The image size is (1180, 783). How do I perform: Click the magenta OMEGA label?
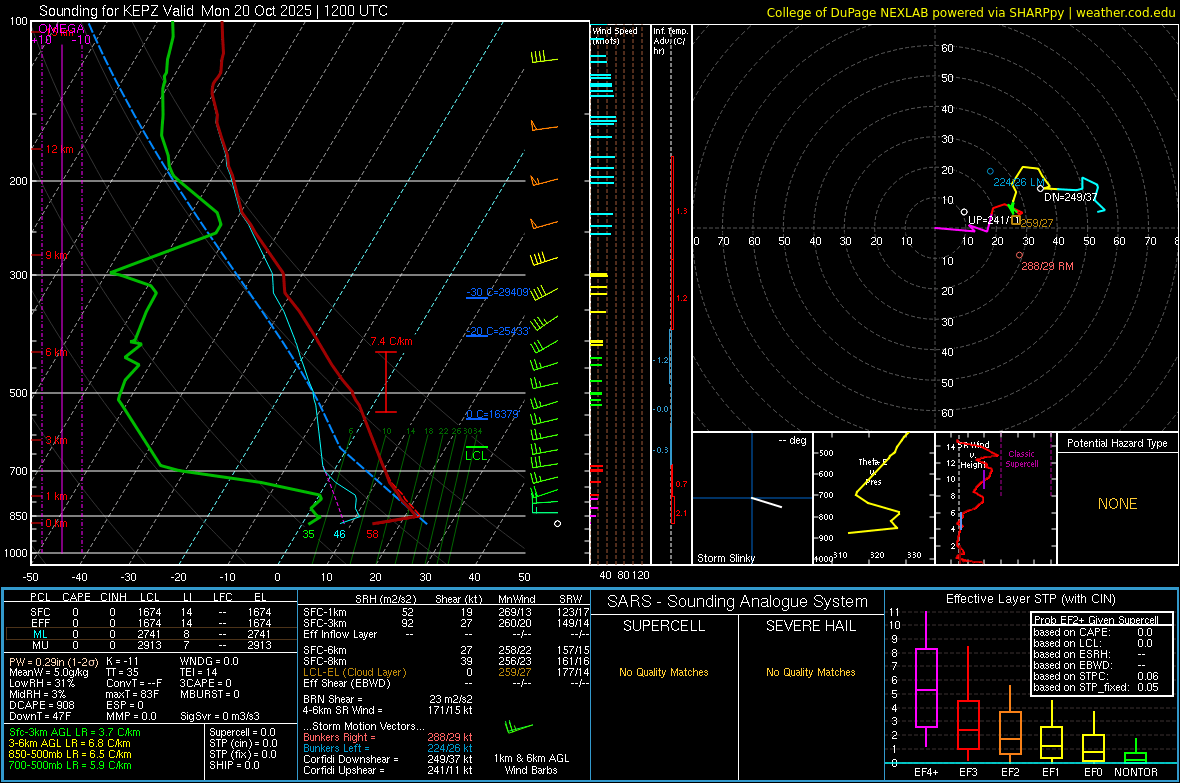click(61, 29)
